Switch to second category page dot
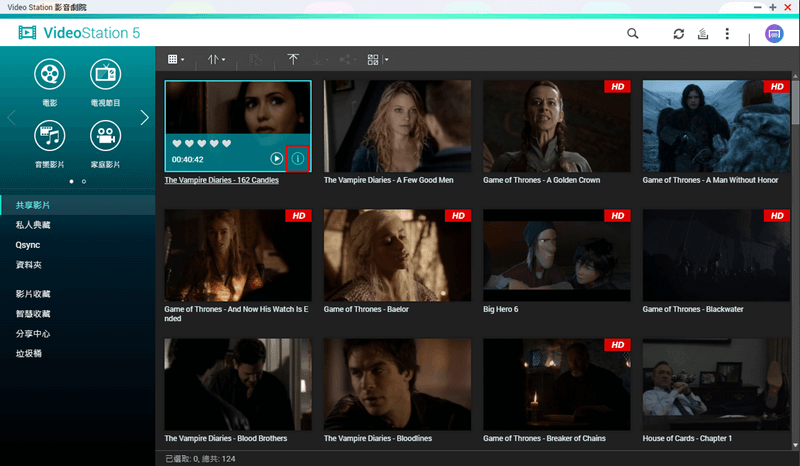This screenshot has height=466, width=800. pos(84,182)
